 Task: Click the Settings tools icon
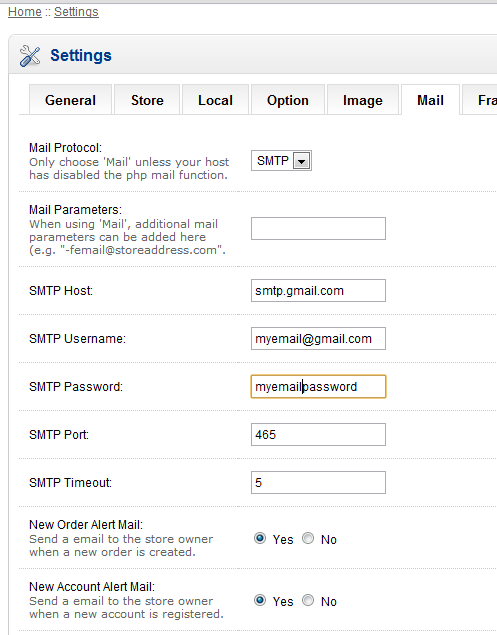(30, 56)
